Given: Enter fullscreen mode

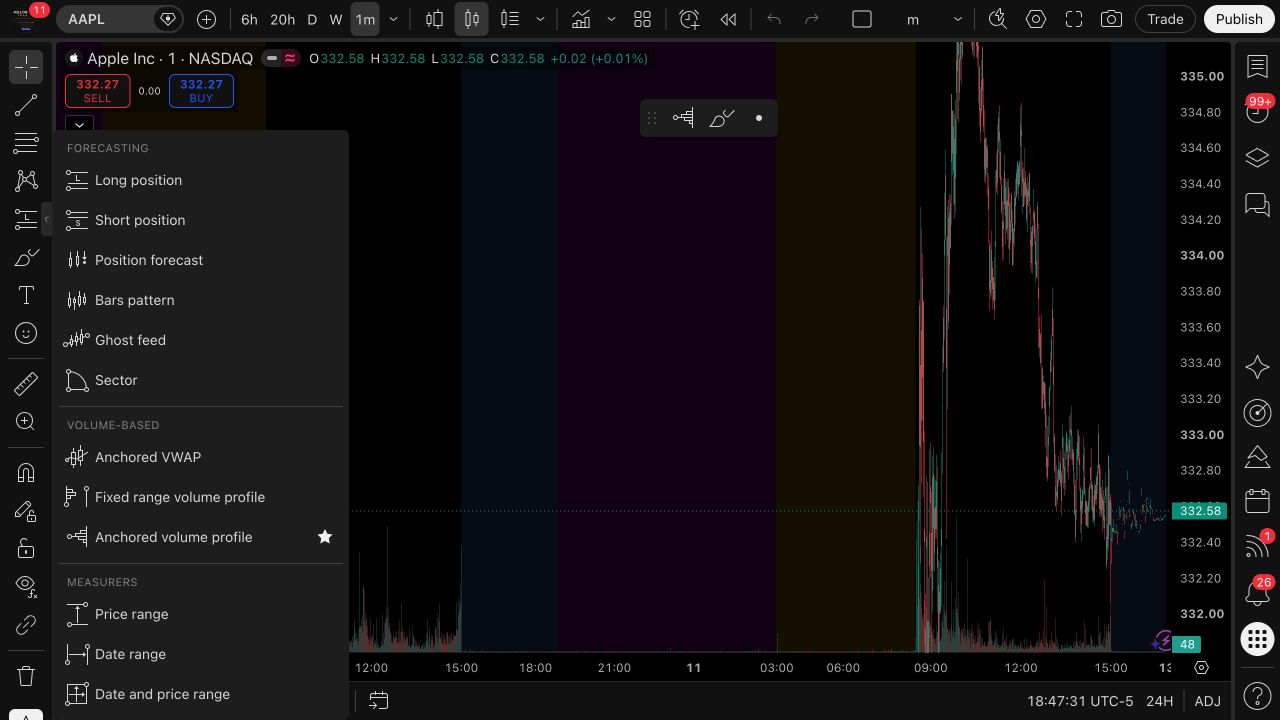Looking at the screenshot, I should (x=1074, y=19).
